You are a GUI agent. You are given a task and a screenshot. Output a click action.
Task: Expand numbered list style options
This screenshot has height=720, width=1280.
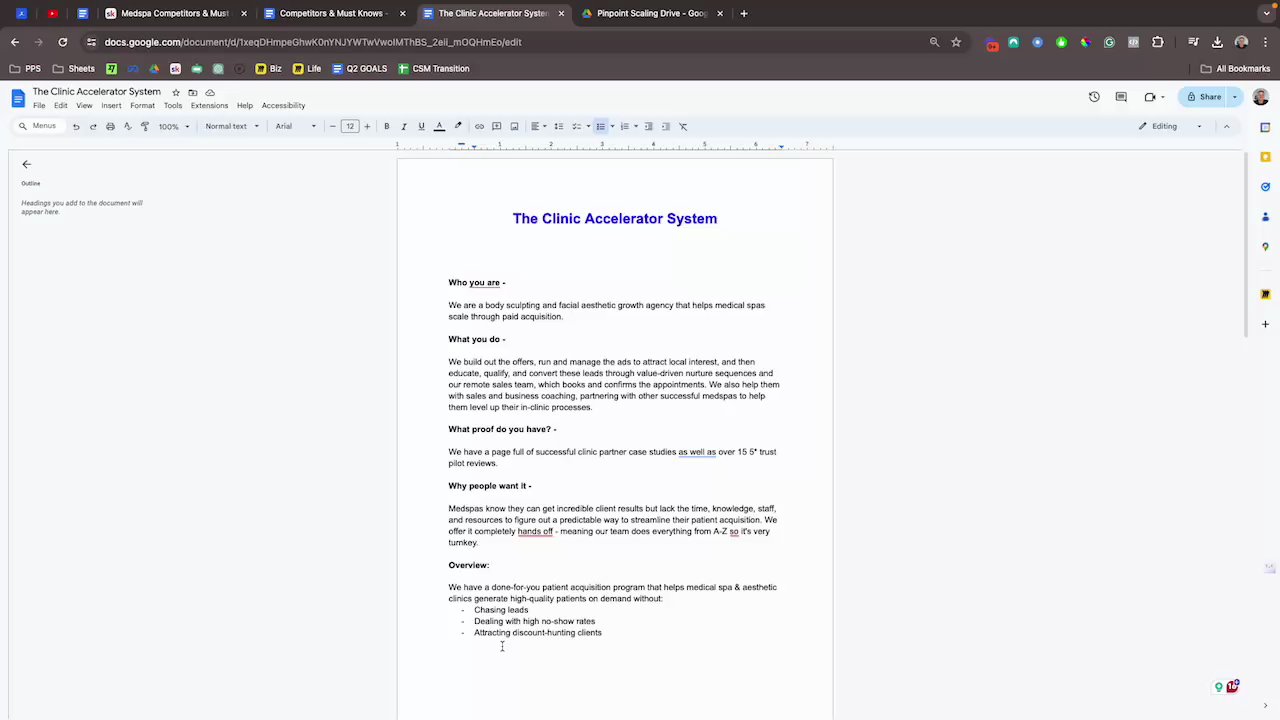coord(636,126)
